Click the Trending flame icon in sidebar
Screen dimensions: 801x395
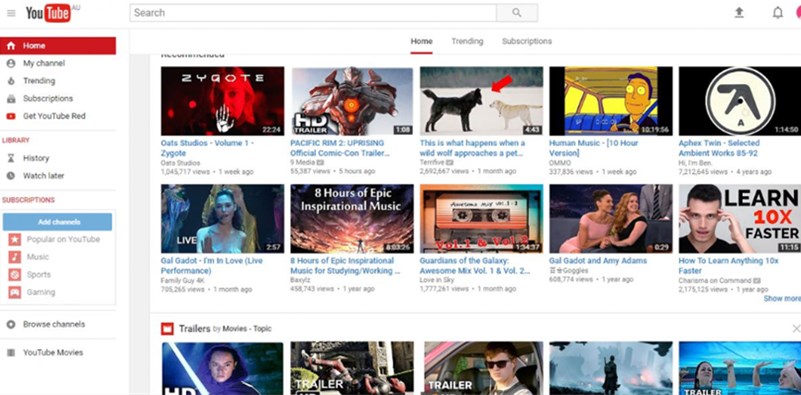point(11,81)
